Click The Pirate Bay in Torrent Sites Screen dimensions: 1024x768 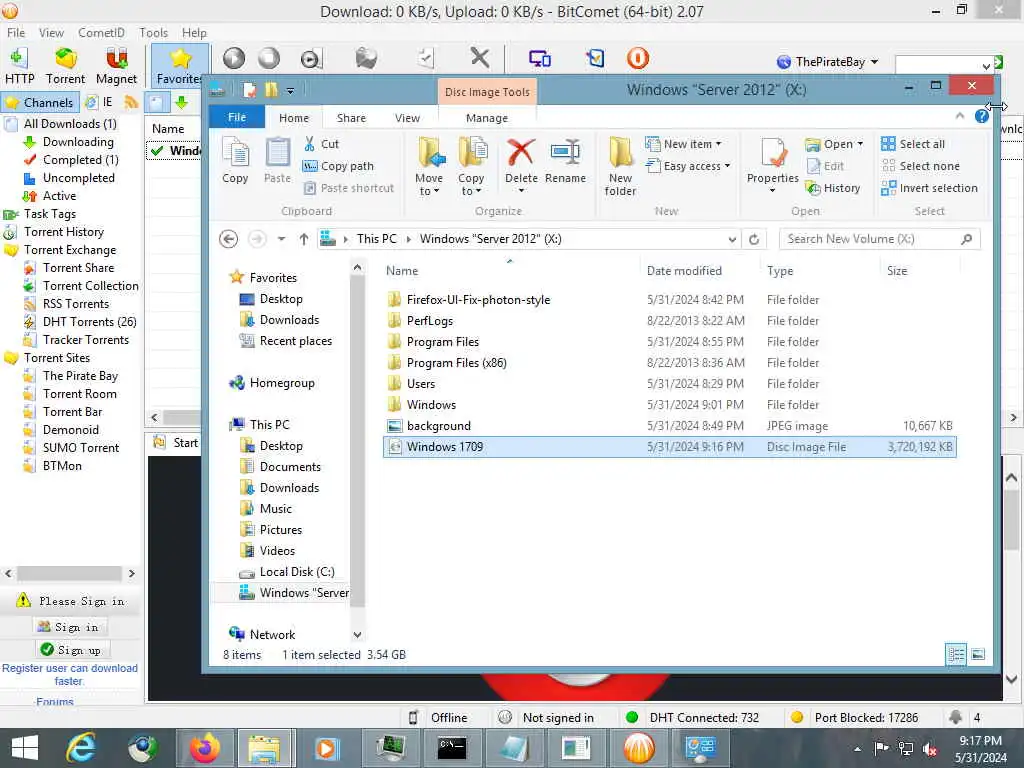[x=80, y=376]
